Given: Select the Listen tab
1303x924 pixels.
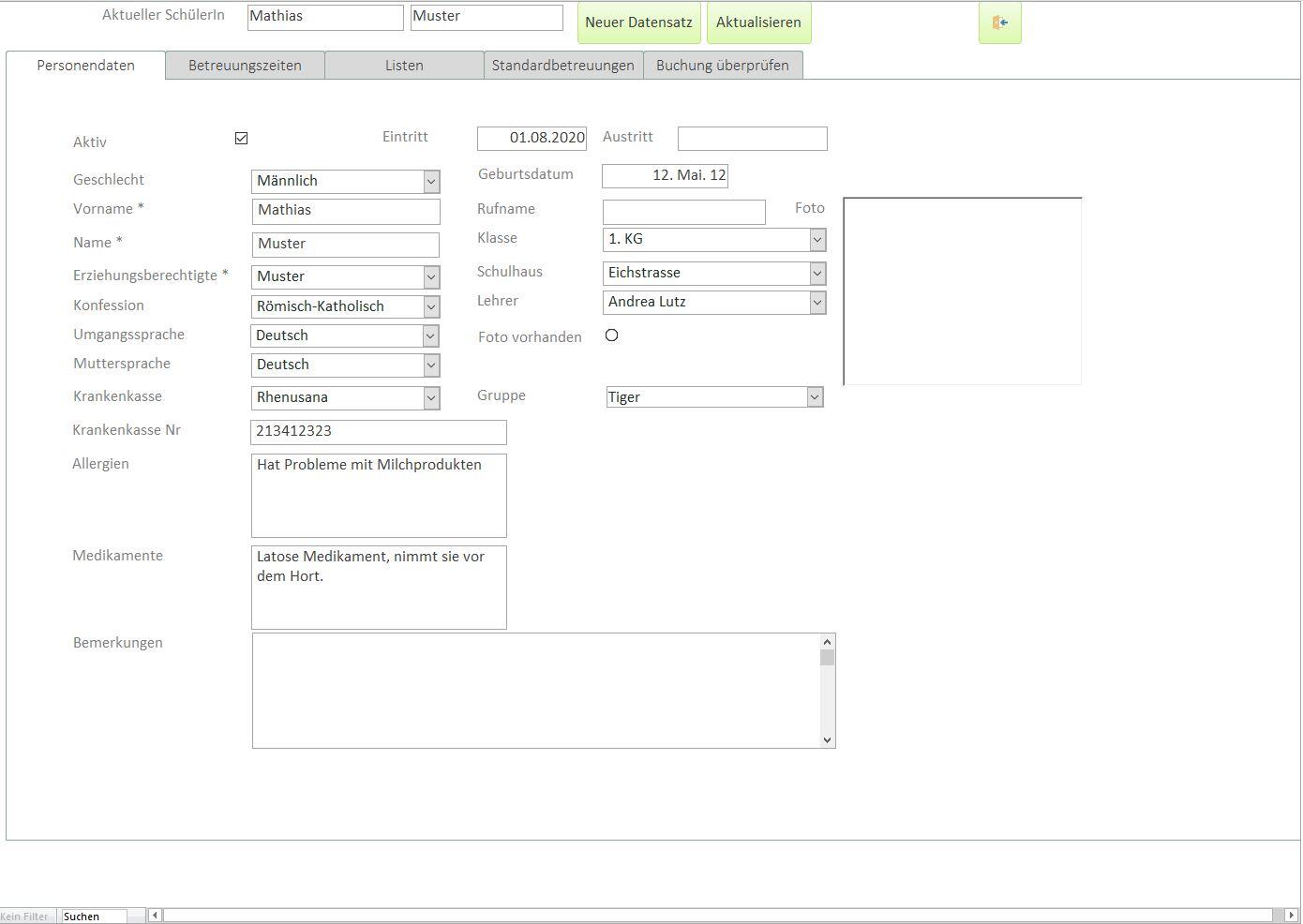Looking at the screenshot, I should (404, 66).
